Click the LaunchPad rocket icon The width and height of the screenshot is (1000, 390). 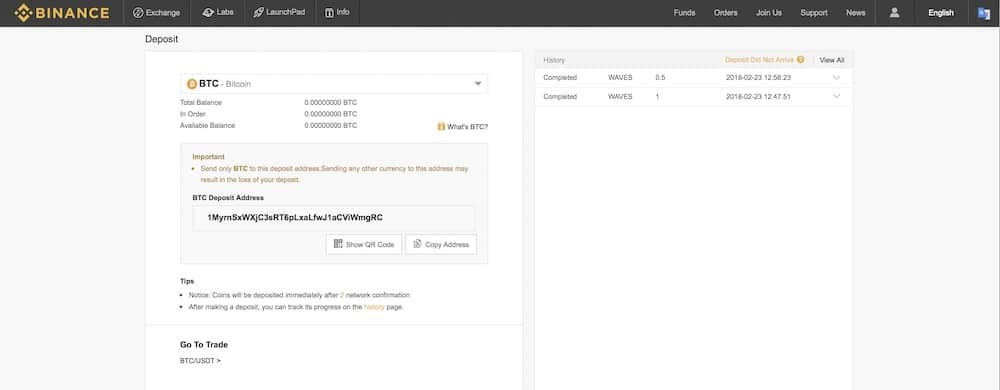[x=258, y=13]
